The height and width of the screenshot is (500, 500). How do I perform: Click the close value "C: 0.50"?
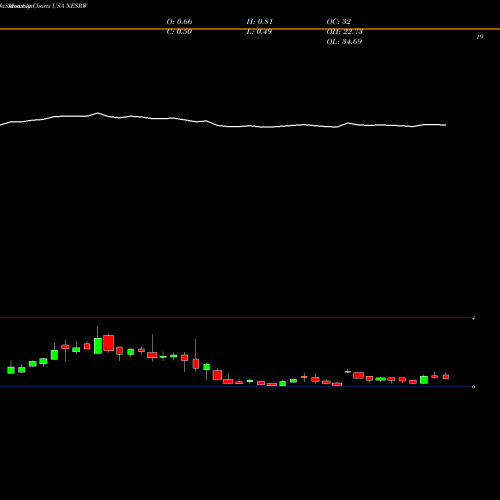pyautogui.click(x=179, y=32)
